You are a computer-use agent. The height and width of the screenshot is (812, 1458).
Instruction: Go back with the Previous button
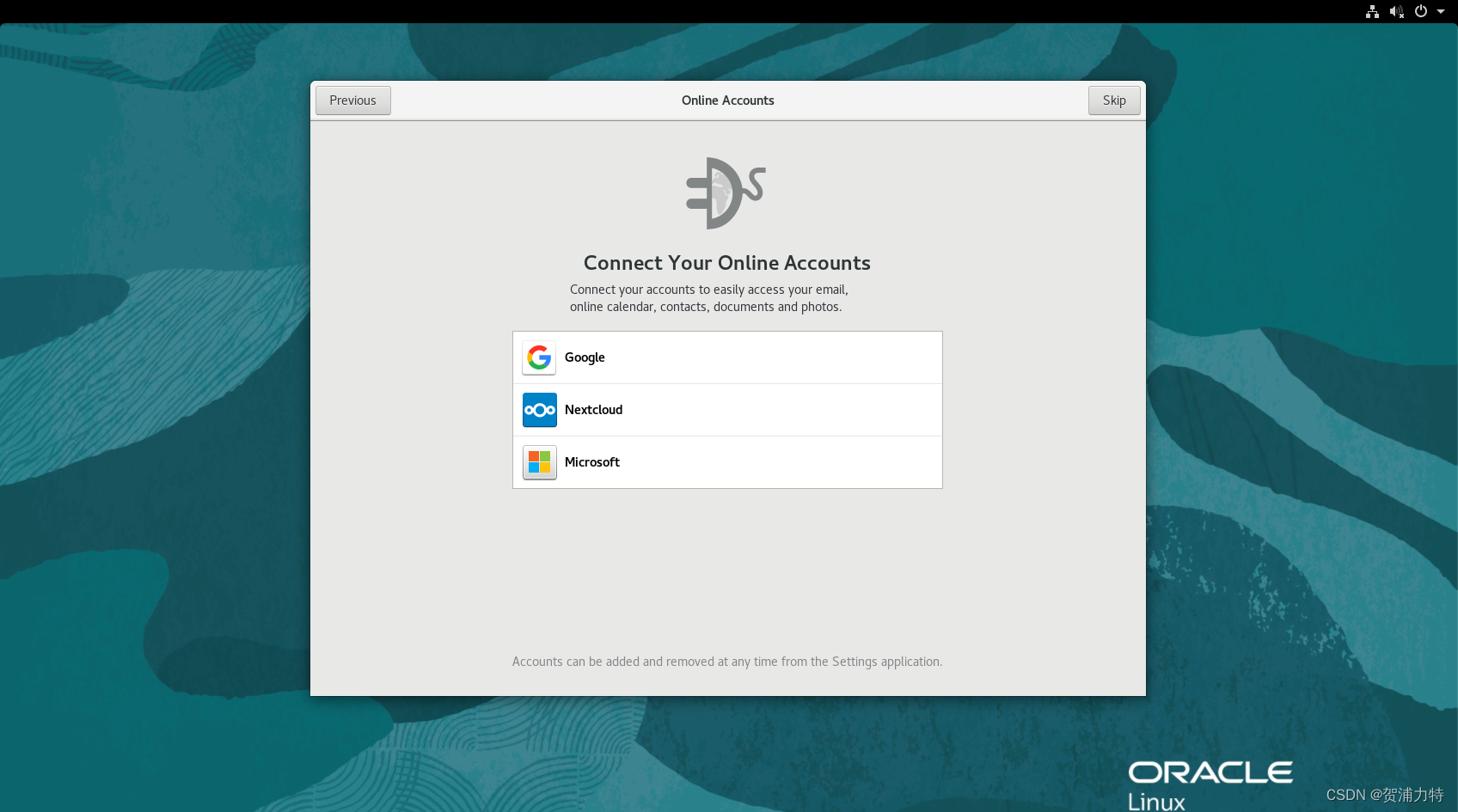[x=352, y=101]
